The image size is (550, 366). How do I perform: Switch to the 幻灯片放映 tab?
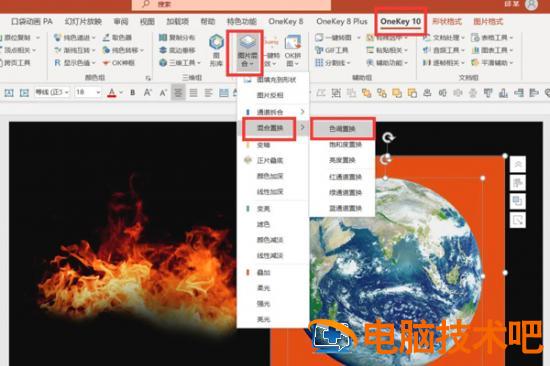(x=83, y=21)
